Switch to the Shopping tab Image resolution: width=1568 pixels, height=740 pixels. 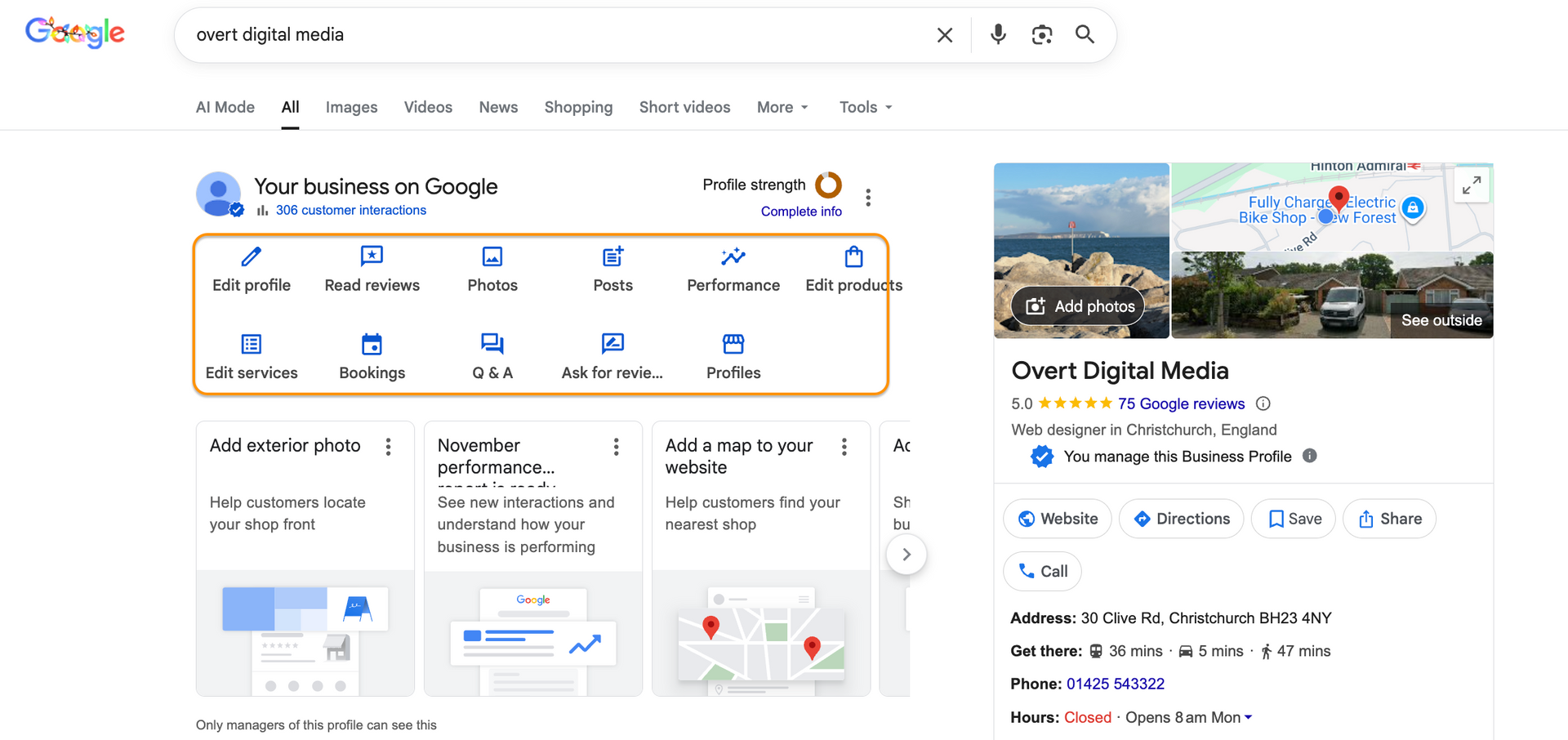(578, 107)
